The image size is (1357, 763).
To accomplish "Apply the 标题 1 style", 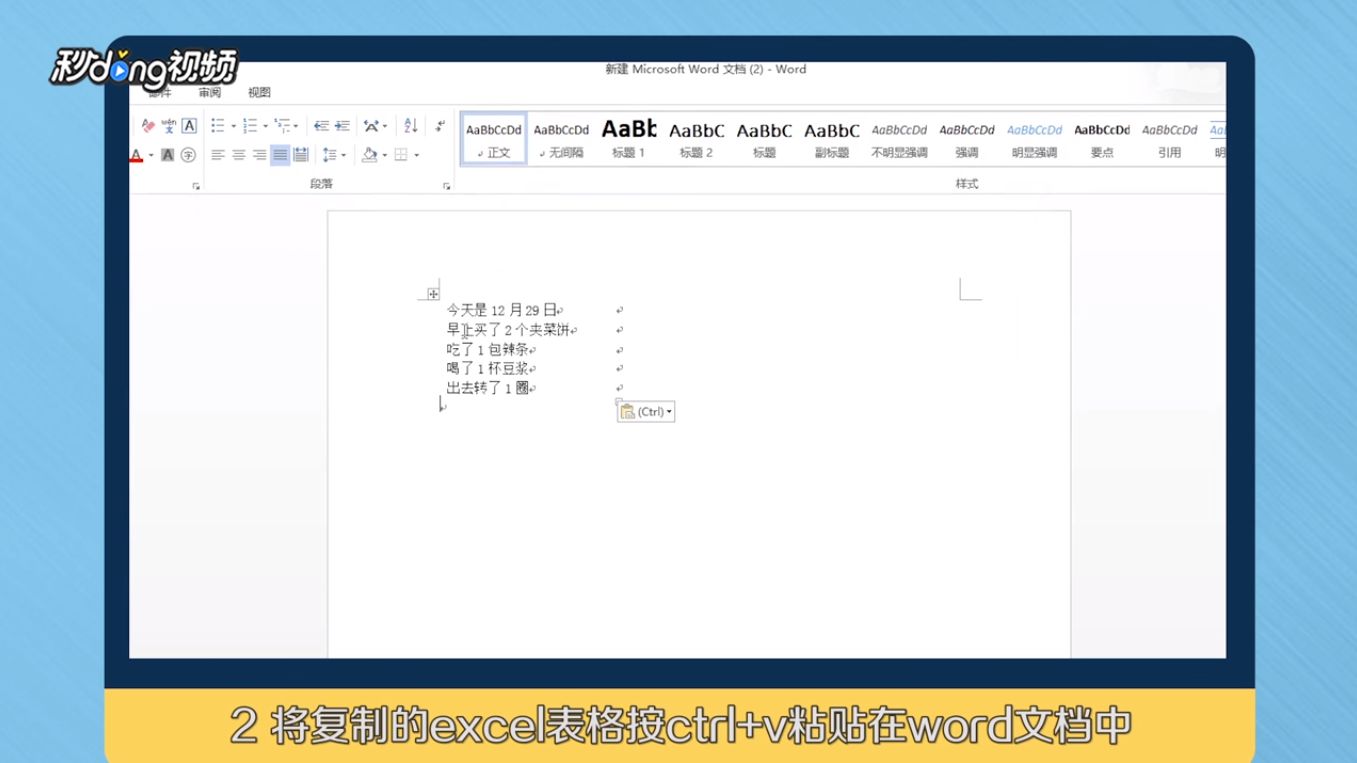I will point(629,139).
